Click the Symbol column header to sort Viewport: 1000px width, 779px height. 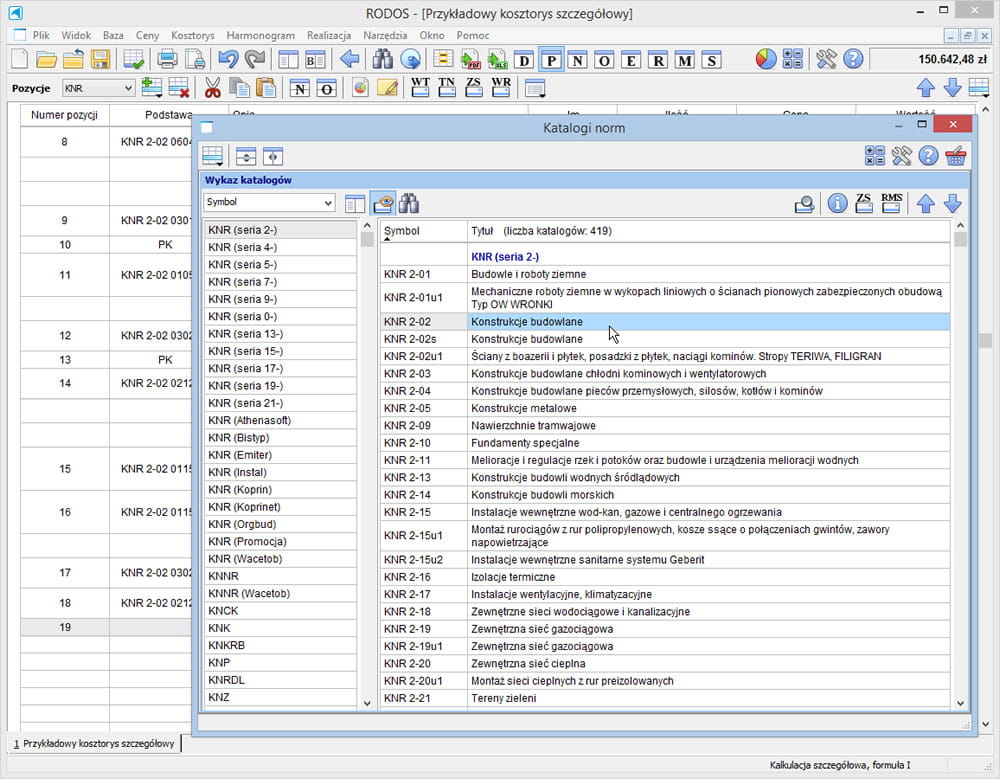(402, 231)
